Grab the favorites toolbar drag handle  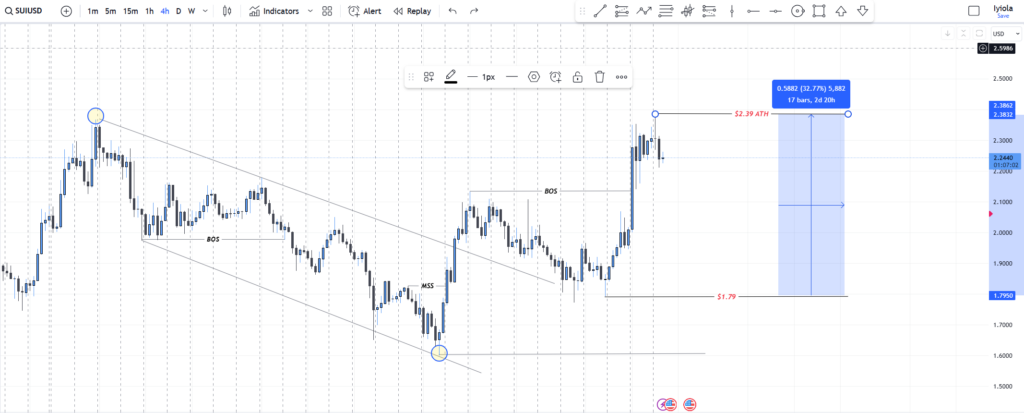coord(583,11)
